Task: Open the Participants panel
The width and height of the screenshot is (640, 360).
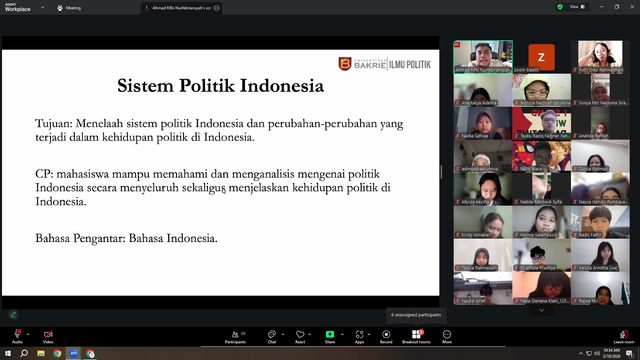Action: pos(236,336)
